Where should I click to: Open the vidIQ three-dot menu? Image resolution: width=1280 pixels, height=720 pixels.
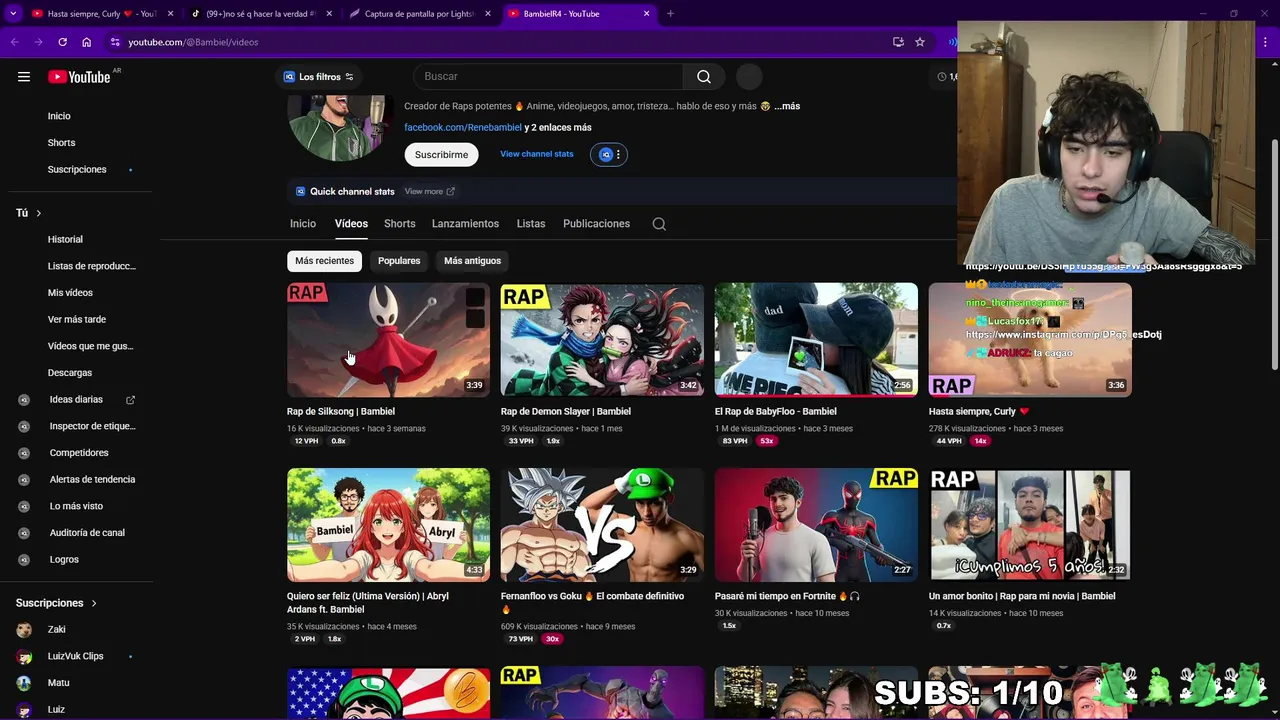618,154
